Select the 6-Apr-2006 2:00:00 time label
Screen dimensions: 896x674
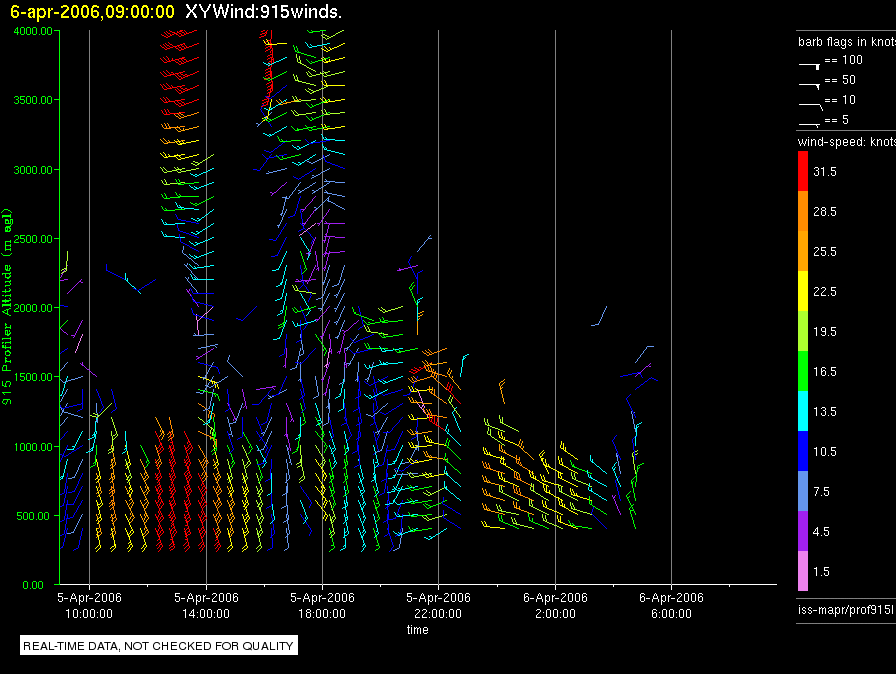pyautogui.click(x=554, y=605)
